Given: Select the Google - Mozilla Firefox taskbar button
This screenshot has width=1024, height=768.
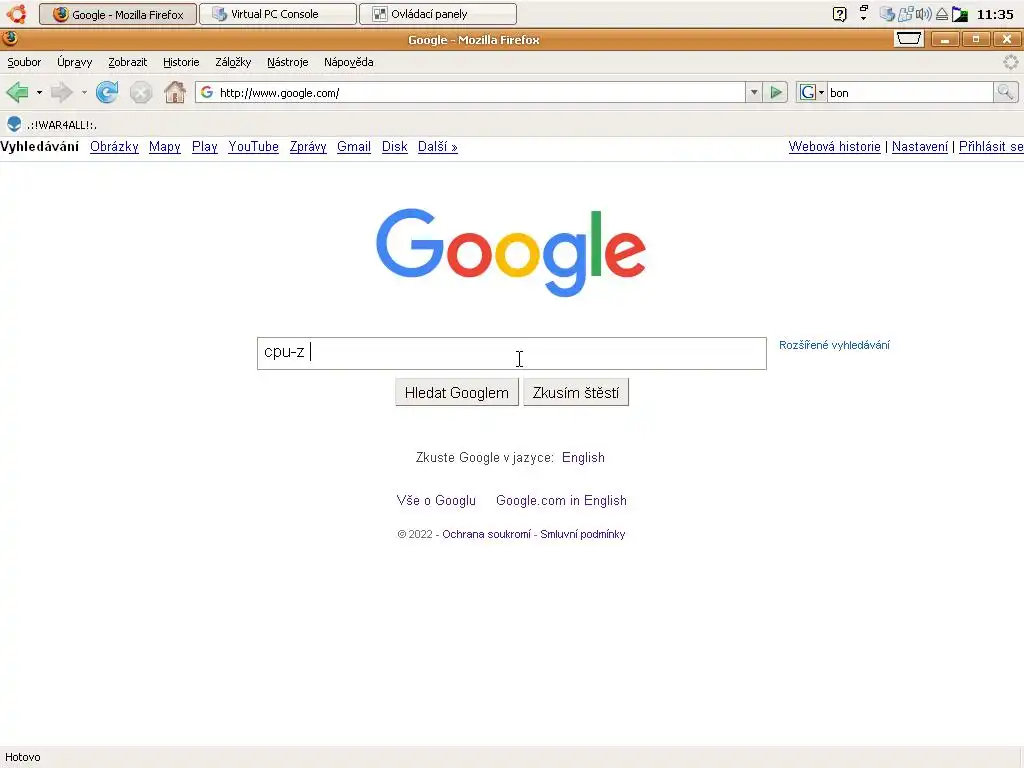Looking at the screenshot, I should [x=118, y=14].
